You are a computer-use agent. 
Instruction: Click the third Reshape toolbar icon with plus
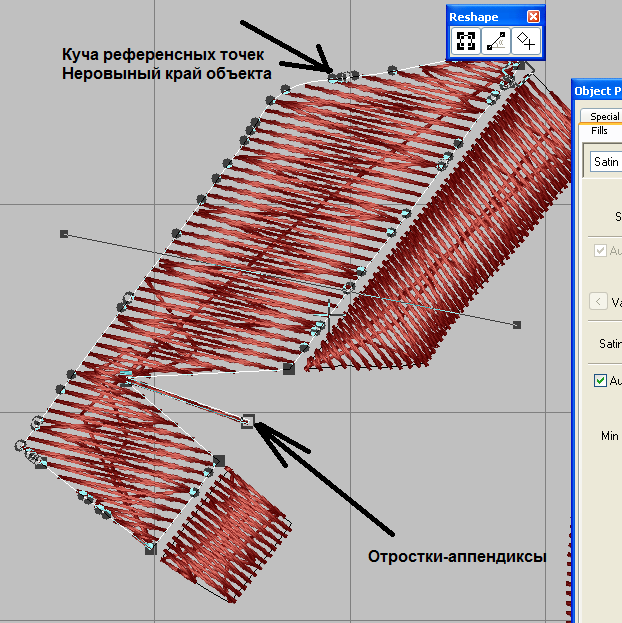525,41
